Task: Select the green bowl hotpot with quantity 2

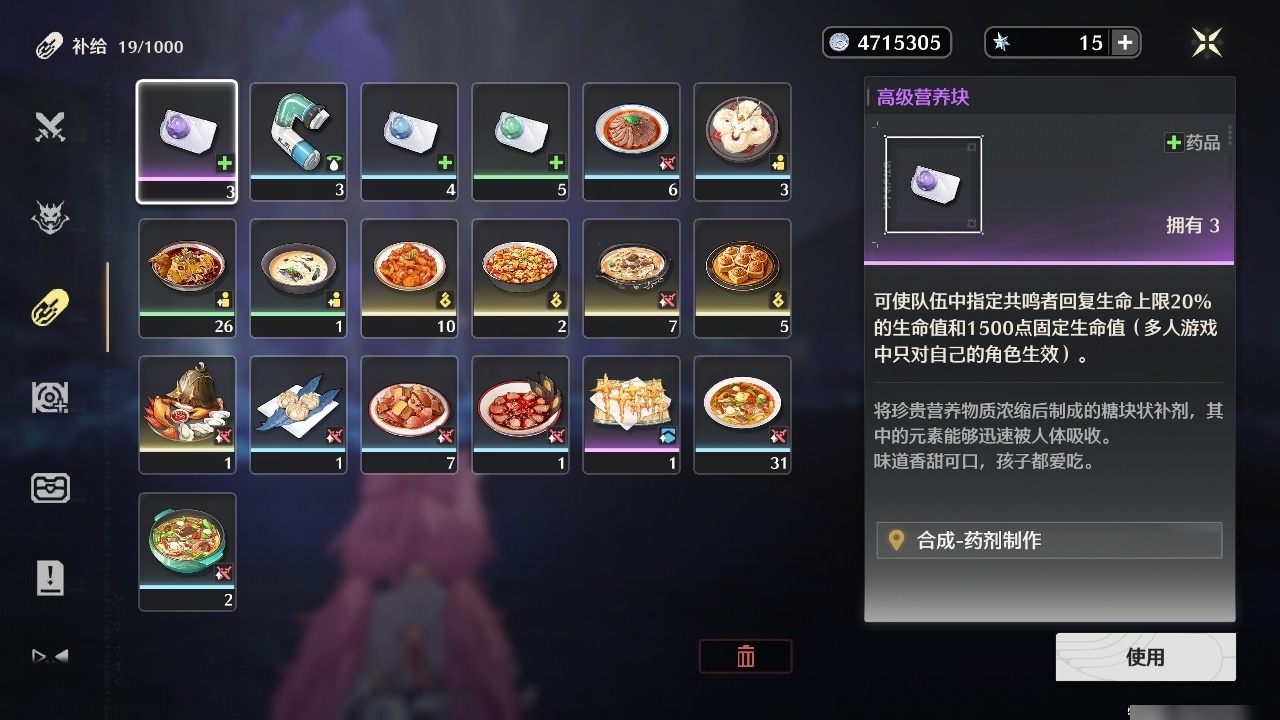Action: (x=187, y=551)
